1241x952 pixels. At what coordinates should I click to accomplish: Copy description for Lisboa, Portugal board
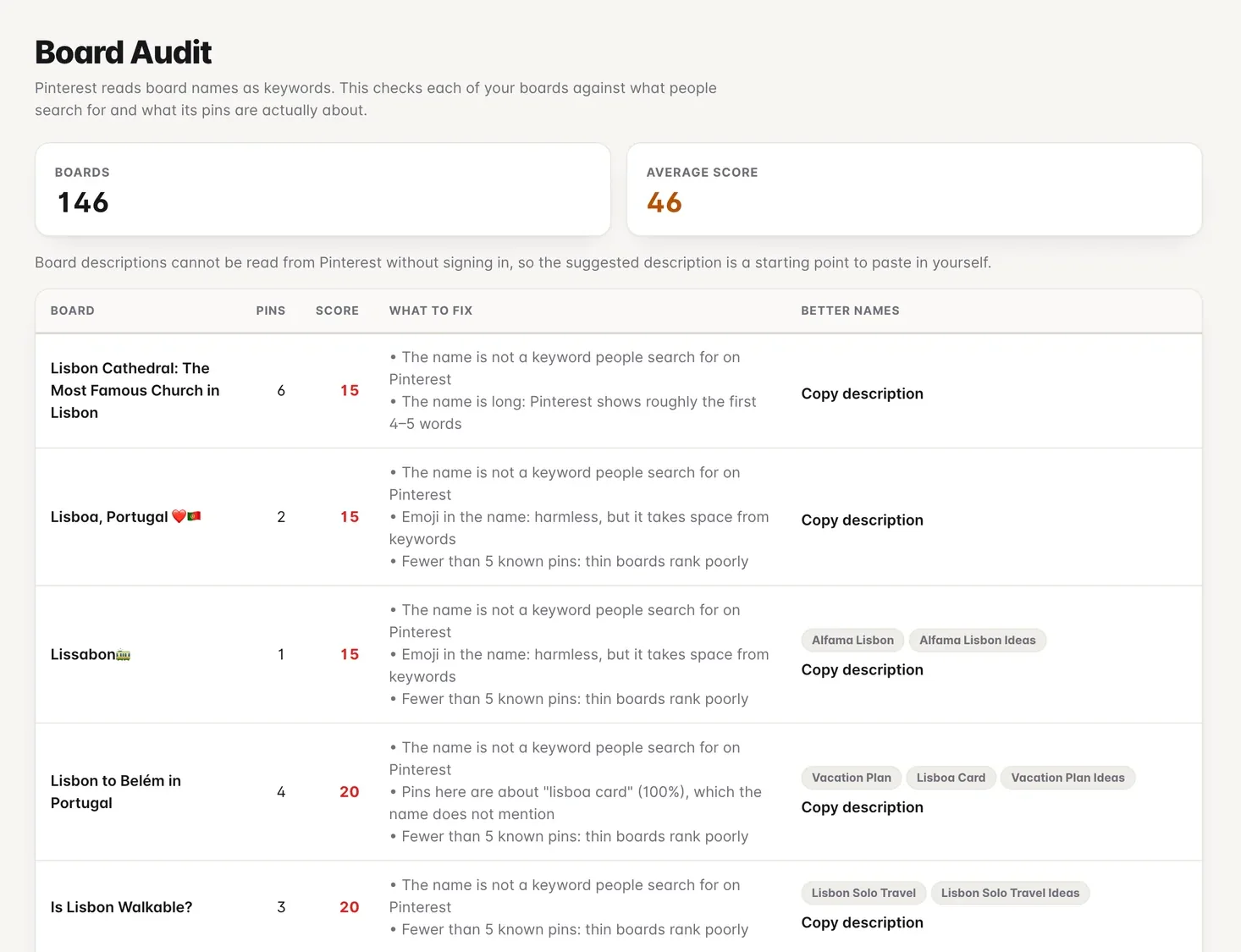pyautogui.click(x=862, y=520)
